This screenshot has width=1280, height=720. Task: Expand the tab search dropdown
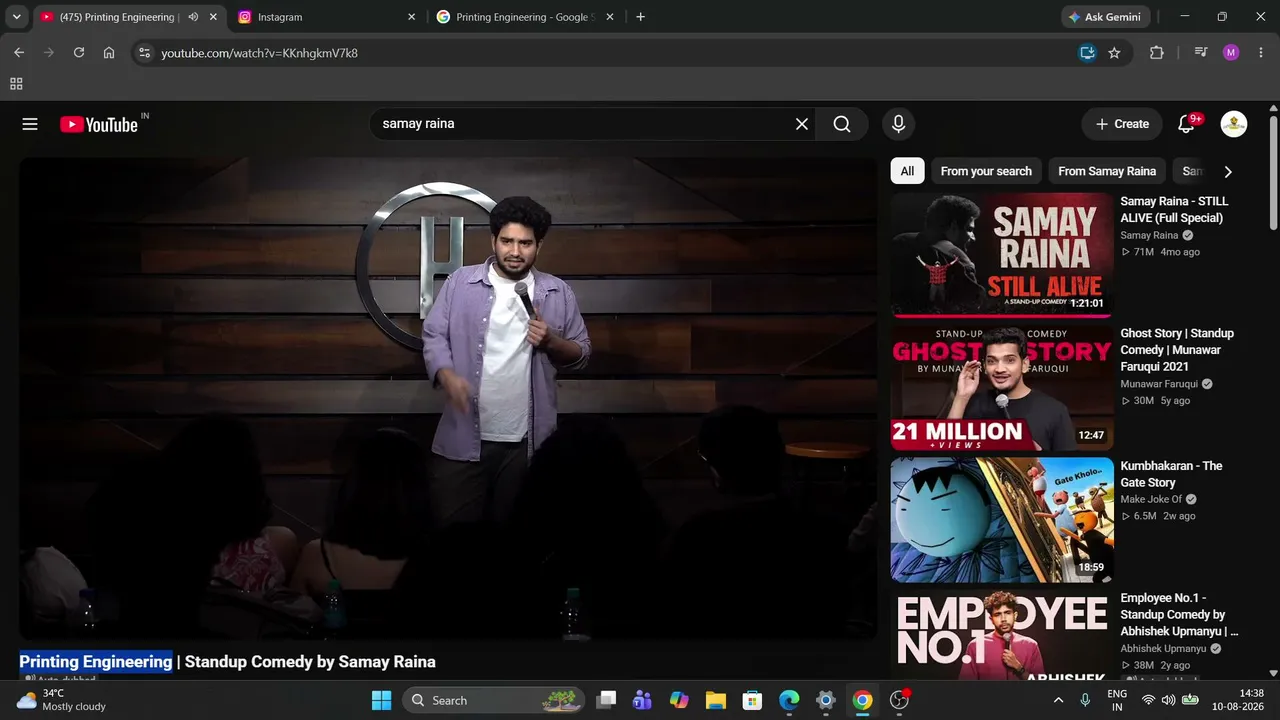(16, 17)
